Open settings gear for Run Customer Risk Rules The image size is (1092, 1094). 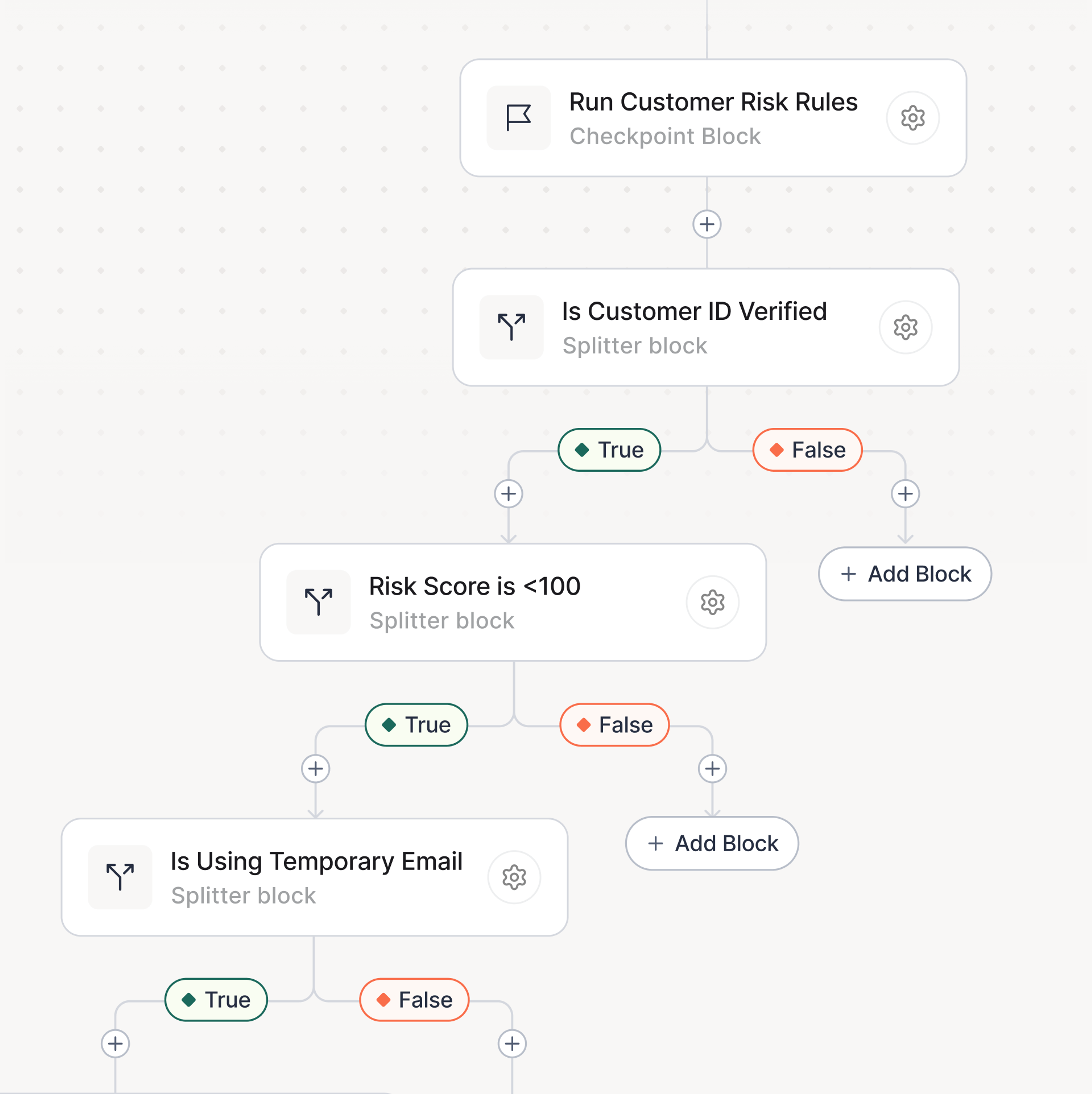(x=912, y=118)
